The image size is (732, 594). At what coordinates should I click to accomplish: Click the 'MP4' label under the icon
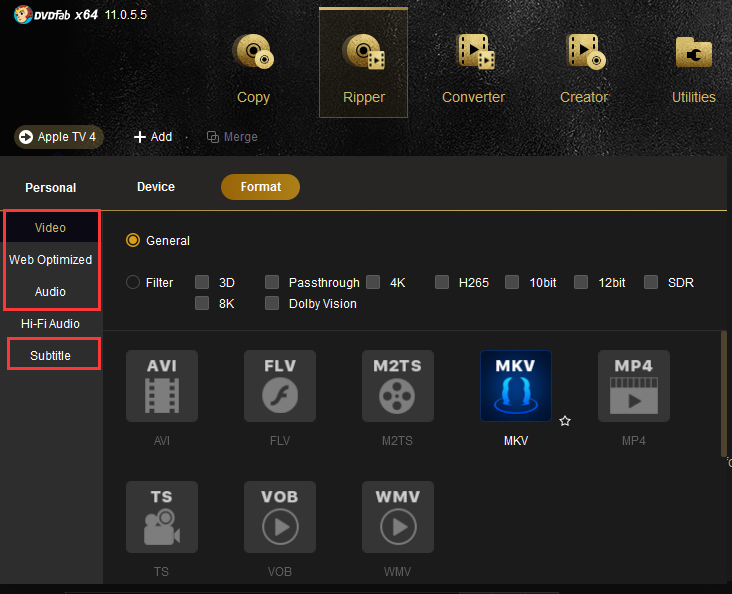coord(634,441)
